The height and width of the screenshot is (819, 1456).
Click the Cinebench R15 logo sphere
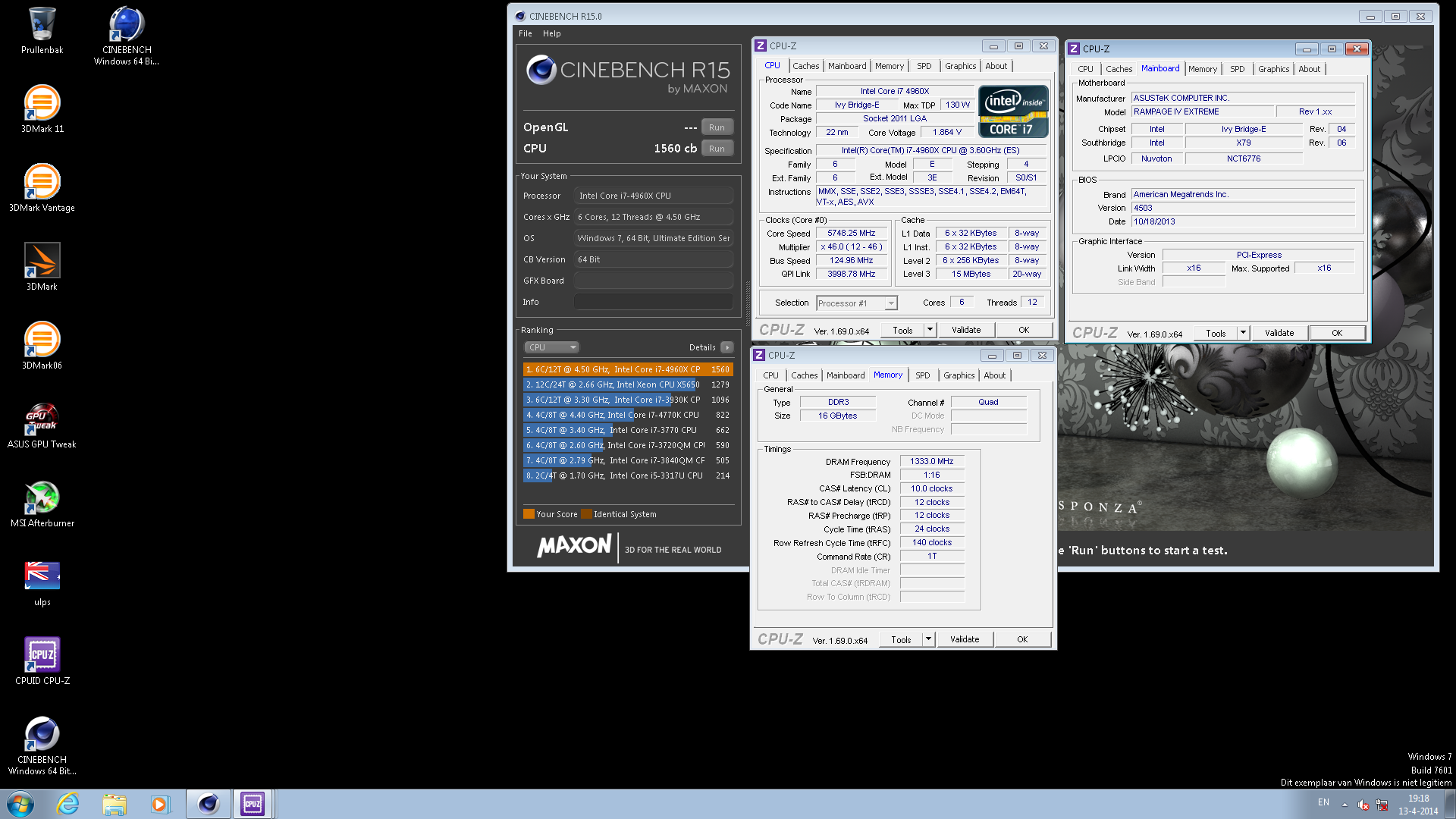[541, 70]
